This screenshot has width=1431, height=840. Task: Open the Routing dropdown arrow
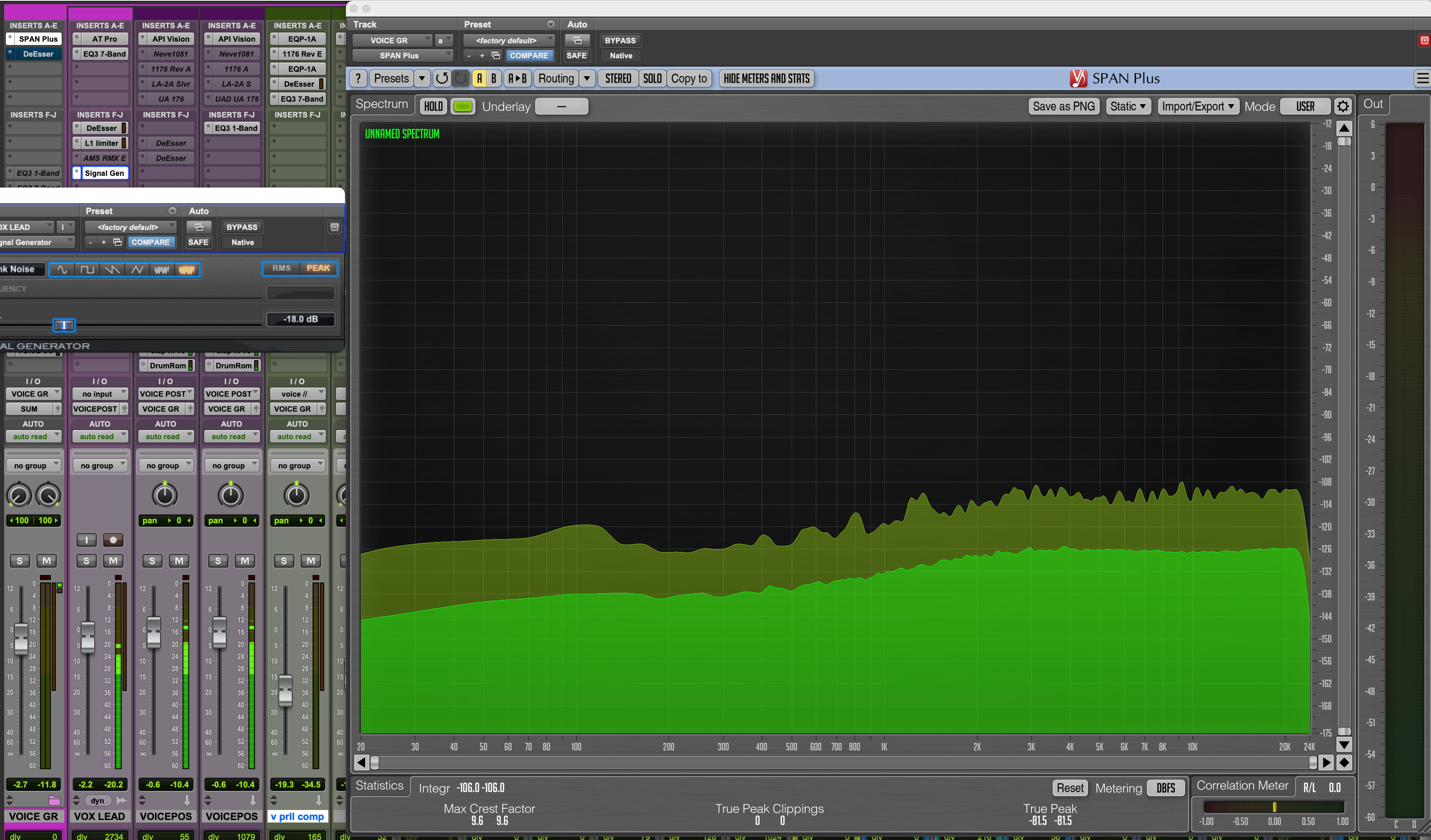[587, 78]
